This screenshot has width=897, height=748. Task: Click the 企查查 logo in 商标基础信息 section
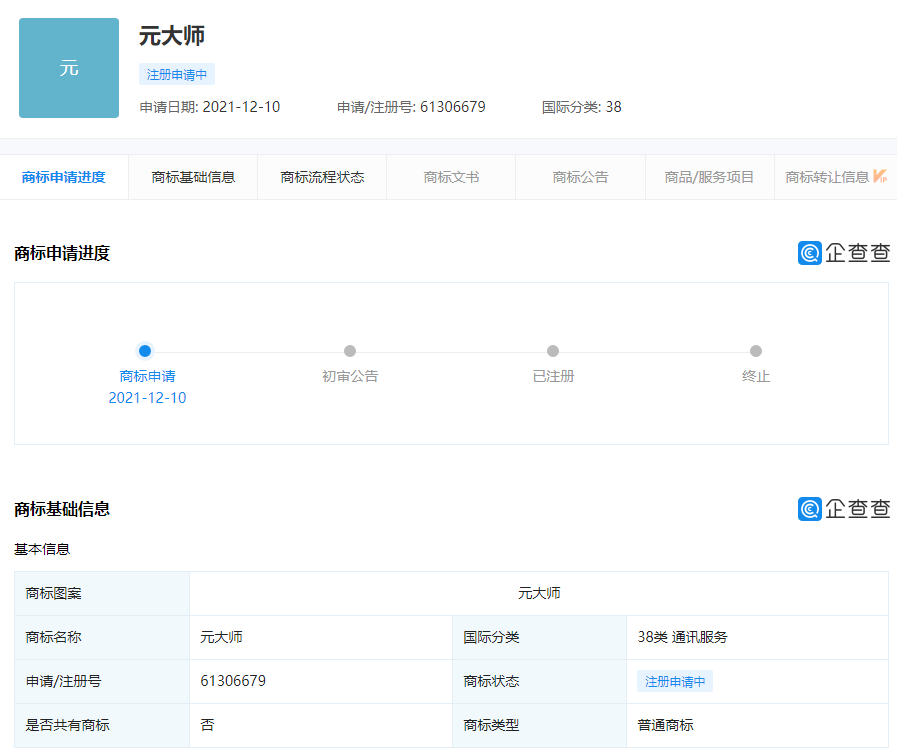(x=844, y=509)
